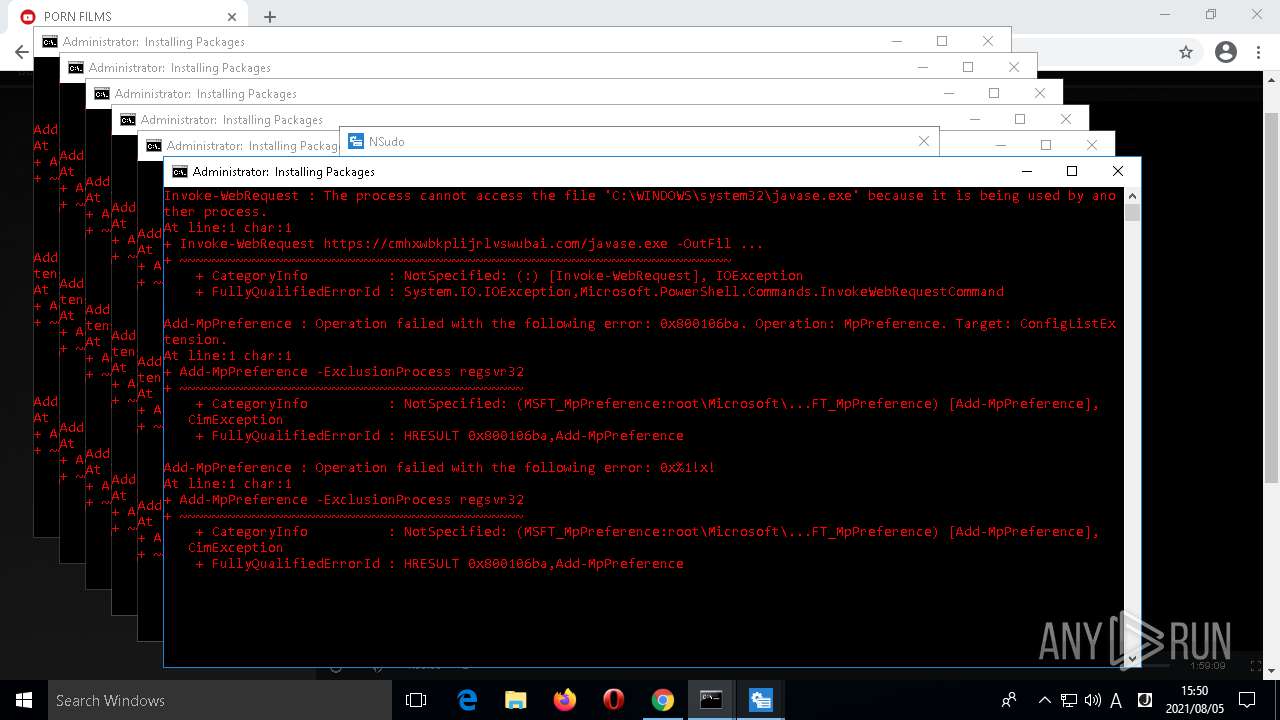The image size is (1280, 720).
Task: Launch Firefox from taskbar
Action: coord(565,700)
